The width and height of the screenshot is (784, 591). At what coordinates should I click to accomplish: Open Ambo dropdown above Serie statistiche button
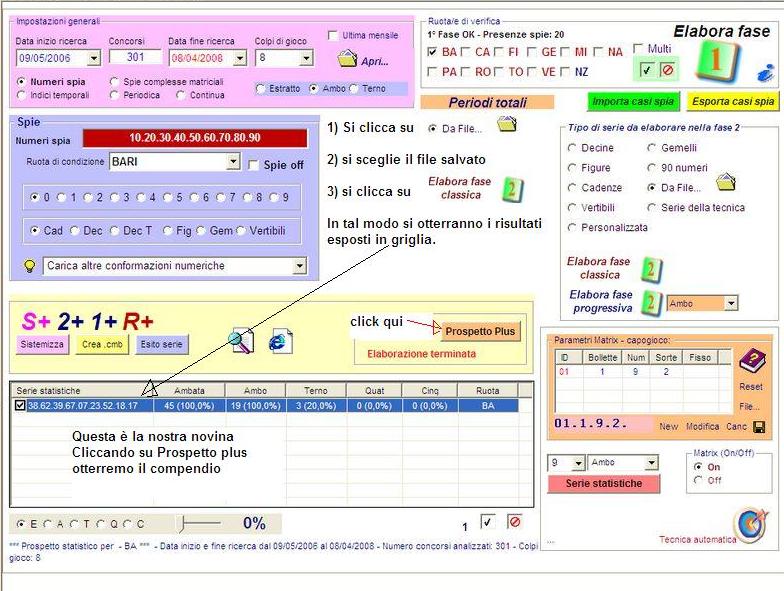coord(651,462)
